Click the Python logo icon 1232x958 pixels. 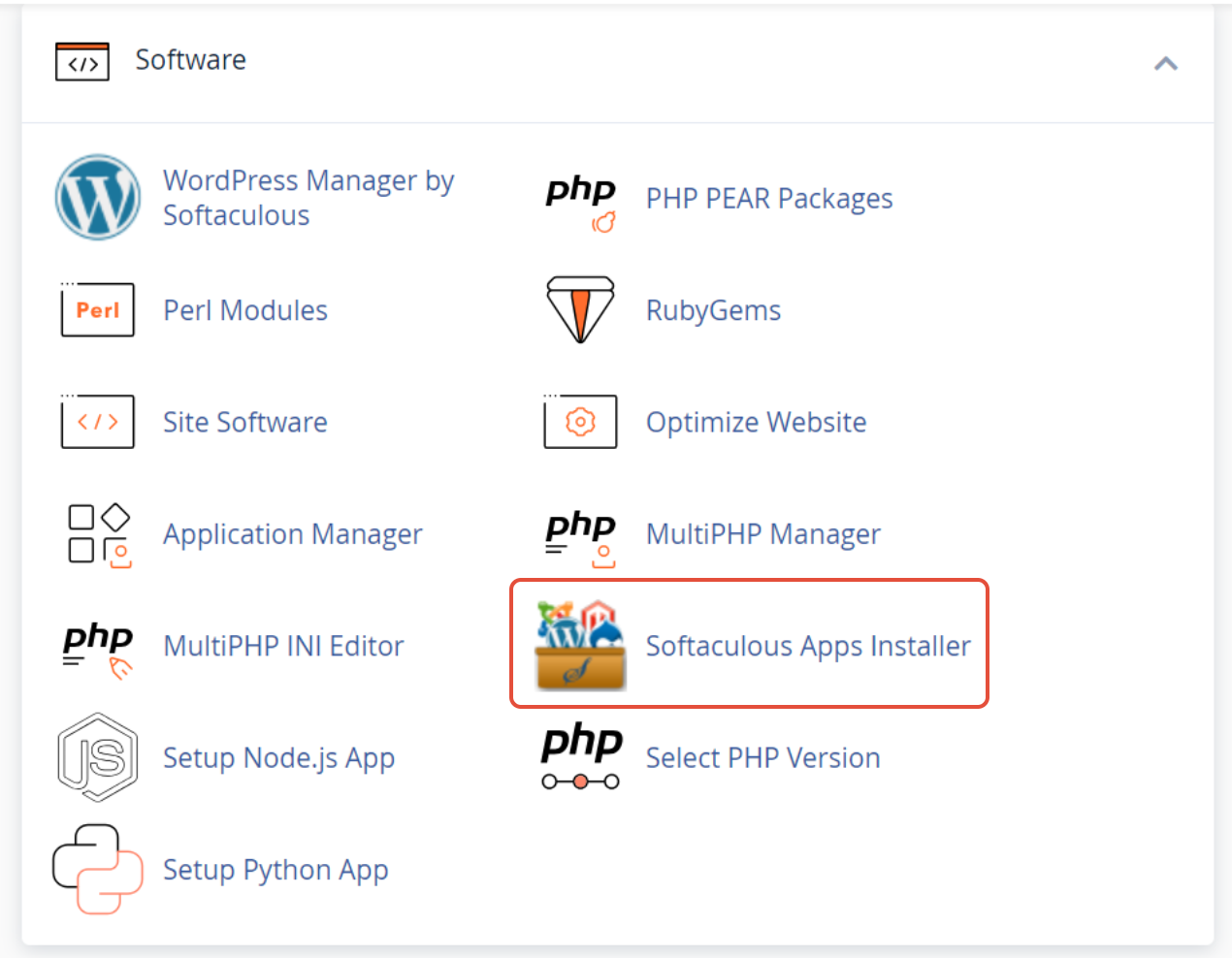tap(97, 869)
